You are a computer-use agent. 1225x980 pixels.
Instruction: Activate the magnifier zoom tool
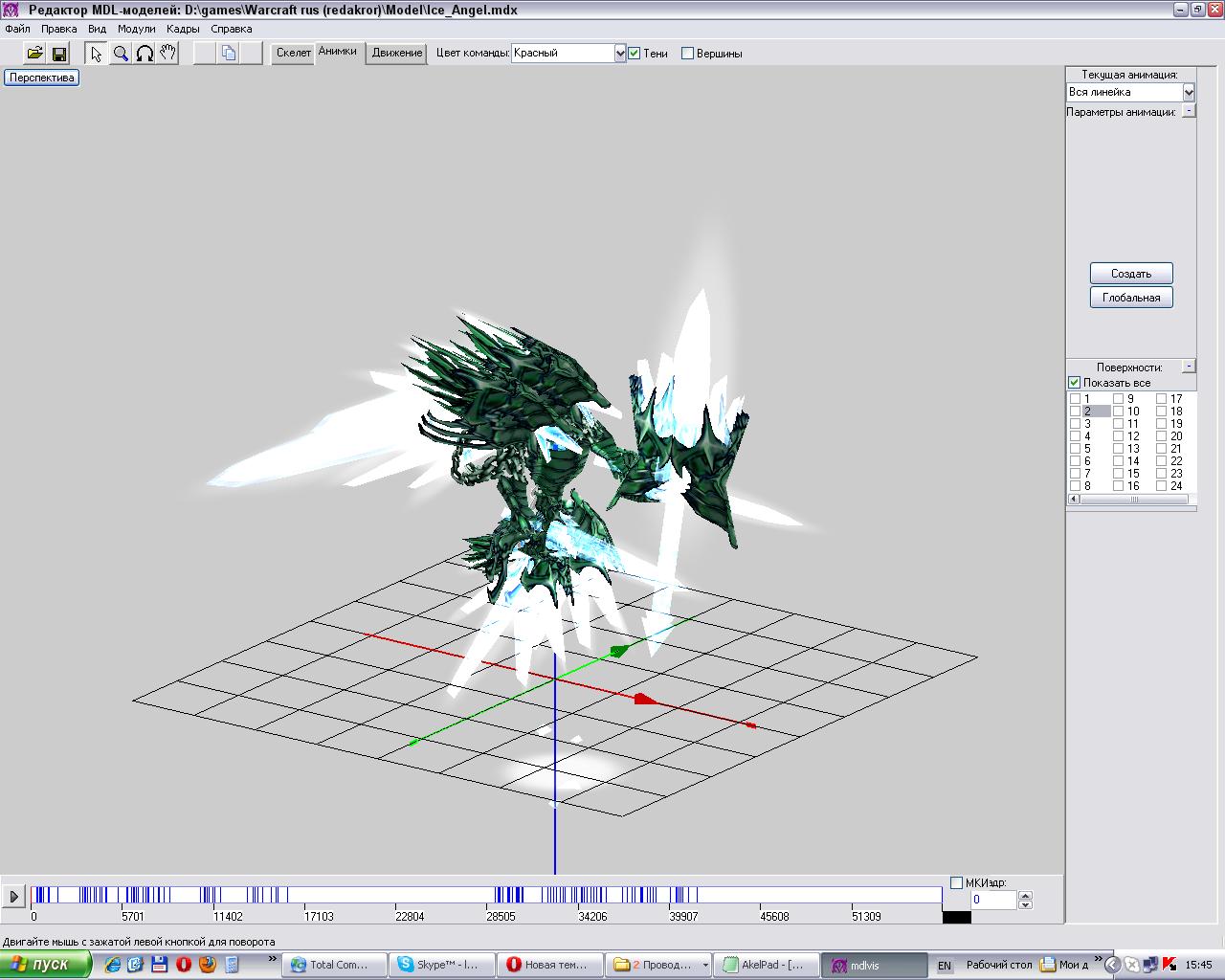[121, 53]
